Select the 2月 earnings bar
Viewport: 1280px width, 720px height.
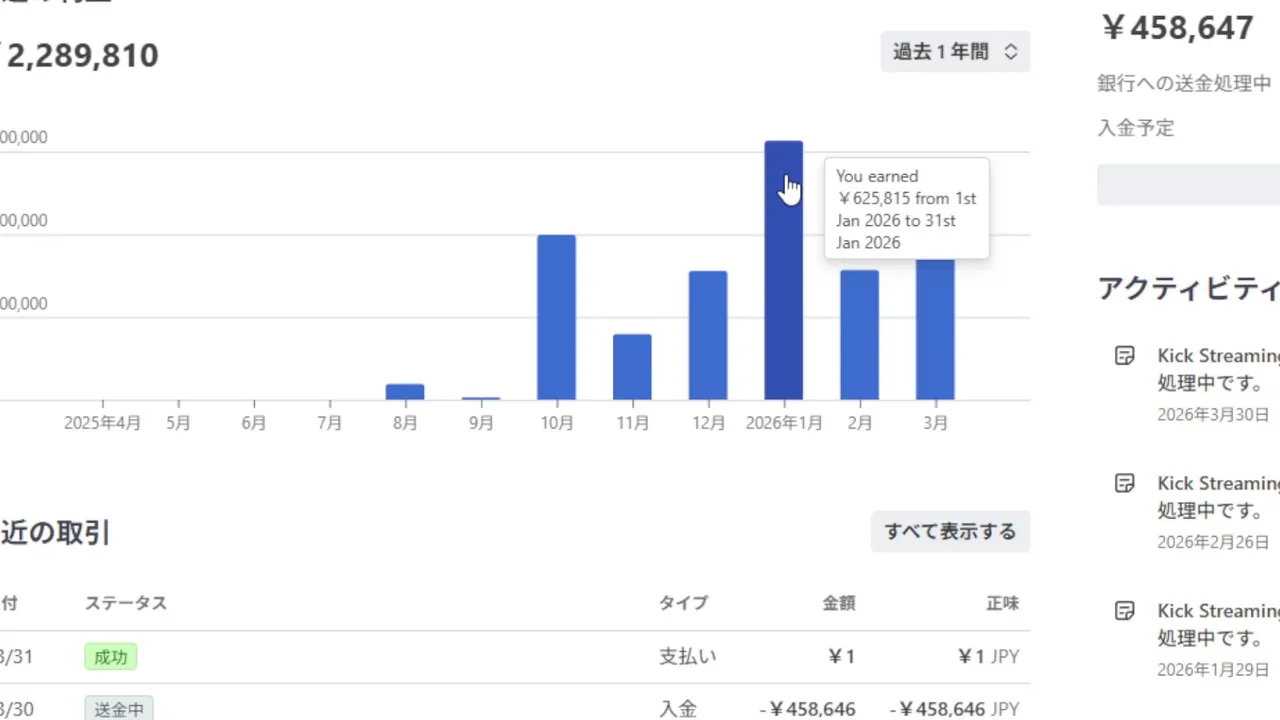(859, 335)
